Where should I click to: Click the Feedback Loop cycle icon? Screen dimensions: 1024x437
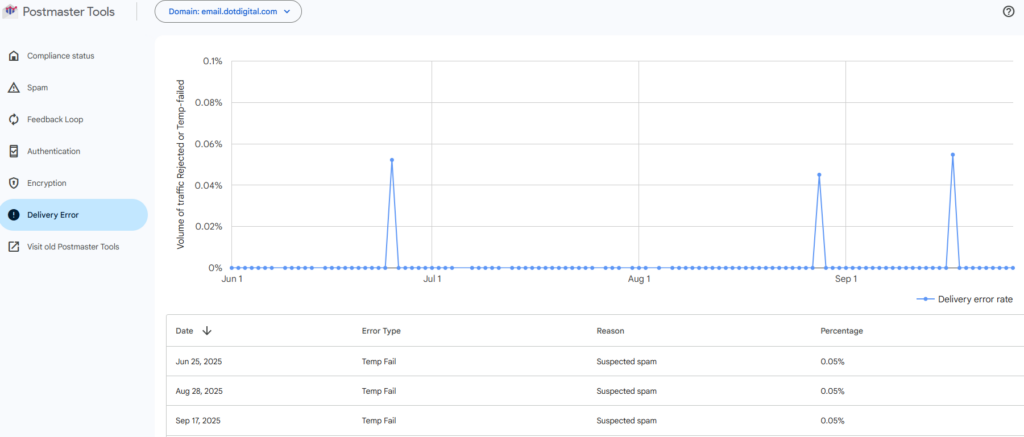coord(13,120)
